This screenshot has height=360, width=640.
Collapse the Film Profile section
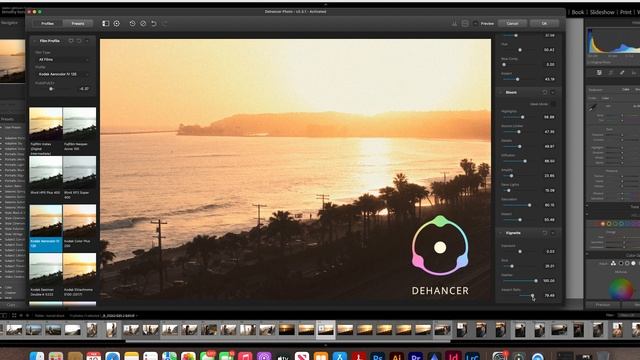click(35, 41)
